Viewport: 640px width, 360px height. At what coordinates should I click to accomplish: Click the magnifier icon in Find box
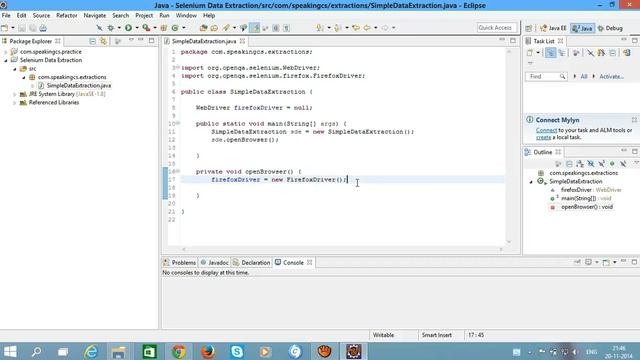tap(562, 76)
